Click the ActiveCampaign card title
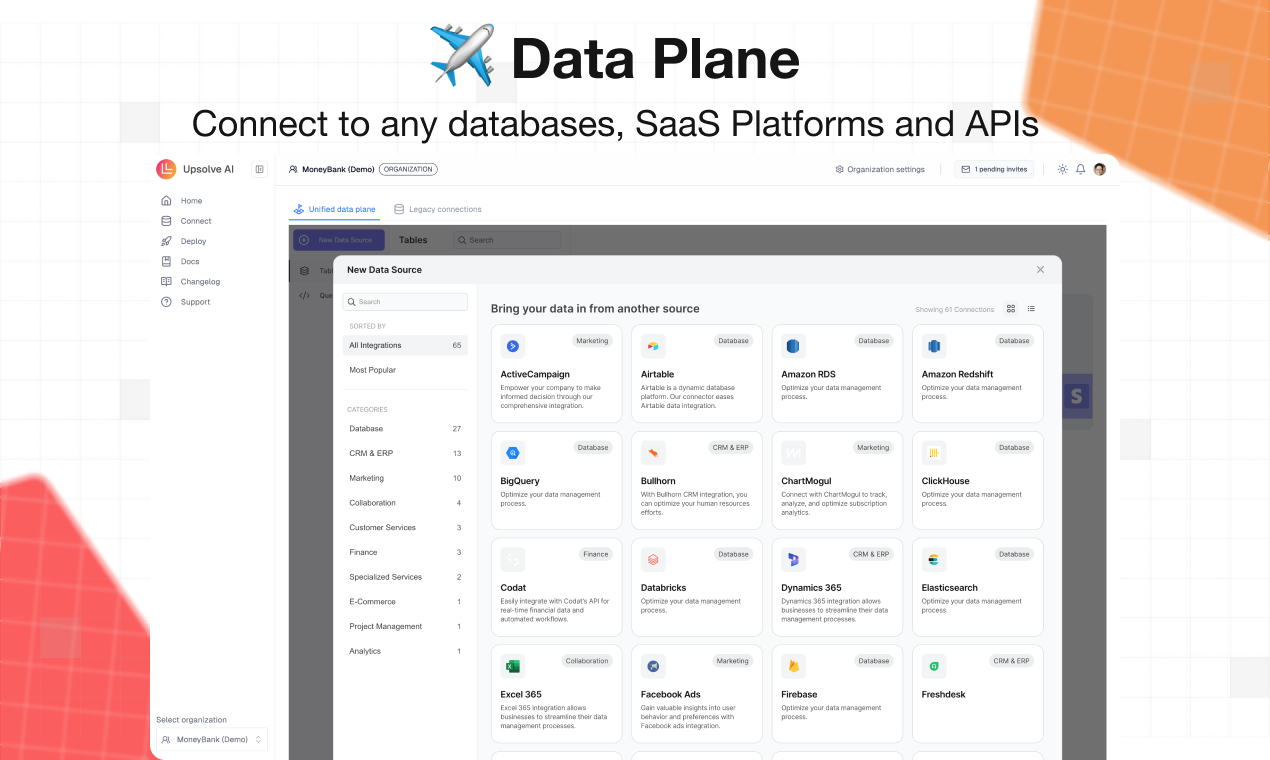 tap(535, 374)
